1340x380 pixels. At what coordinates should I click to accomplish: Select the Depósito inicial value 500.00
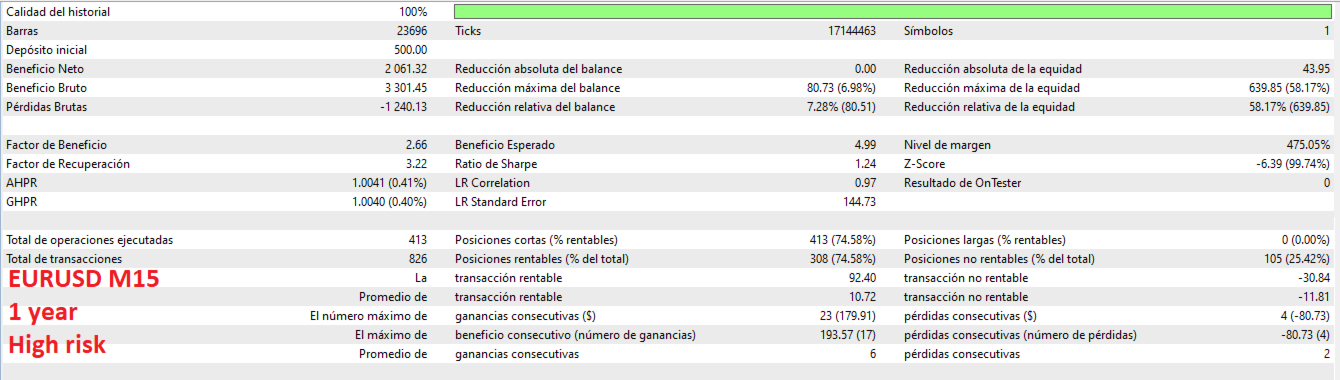point(411,50)
